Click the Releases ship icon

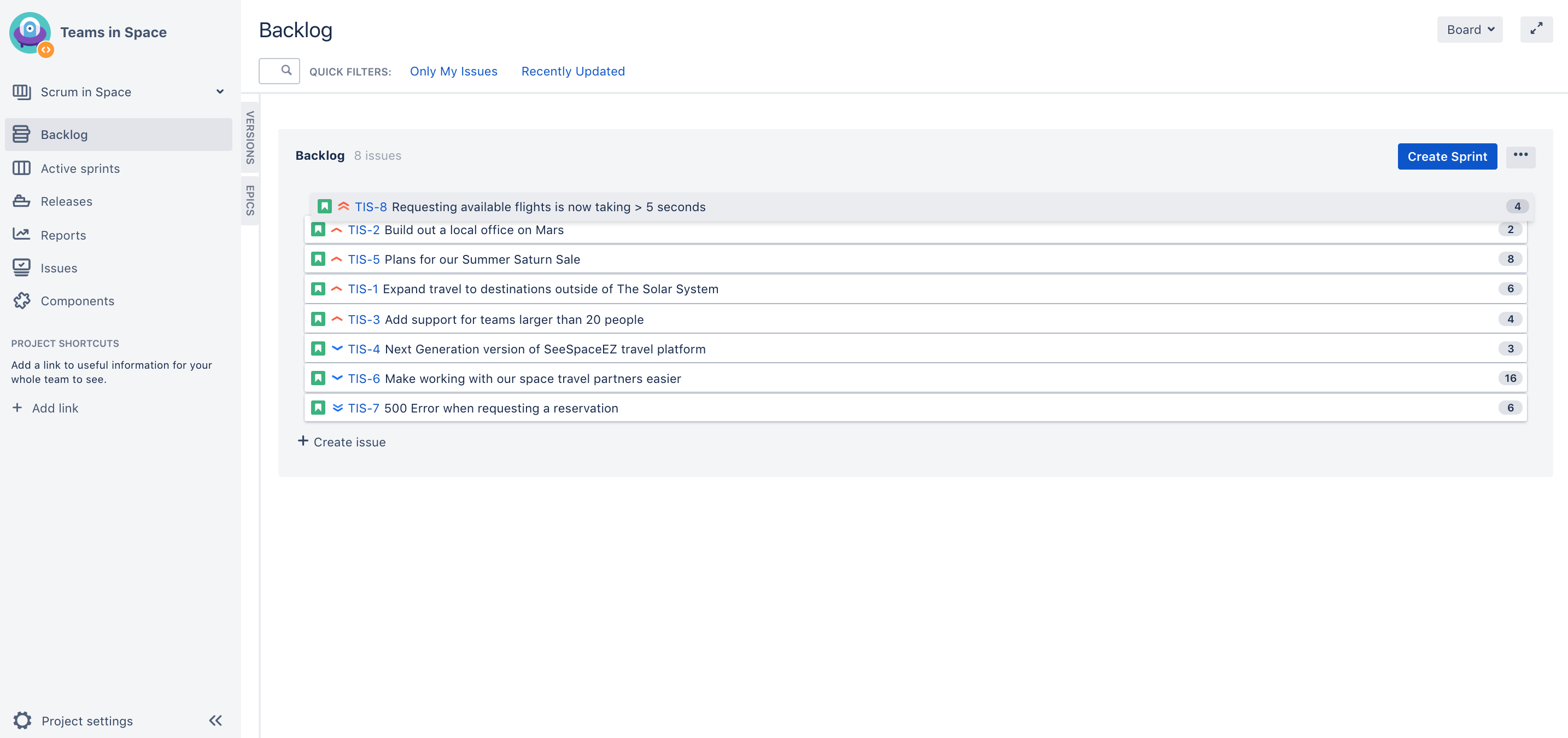pyautogui.click(x=21, y=201)
